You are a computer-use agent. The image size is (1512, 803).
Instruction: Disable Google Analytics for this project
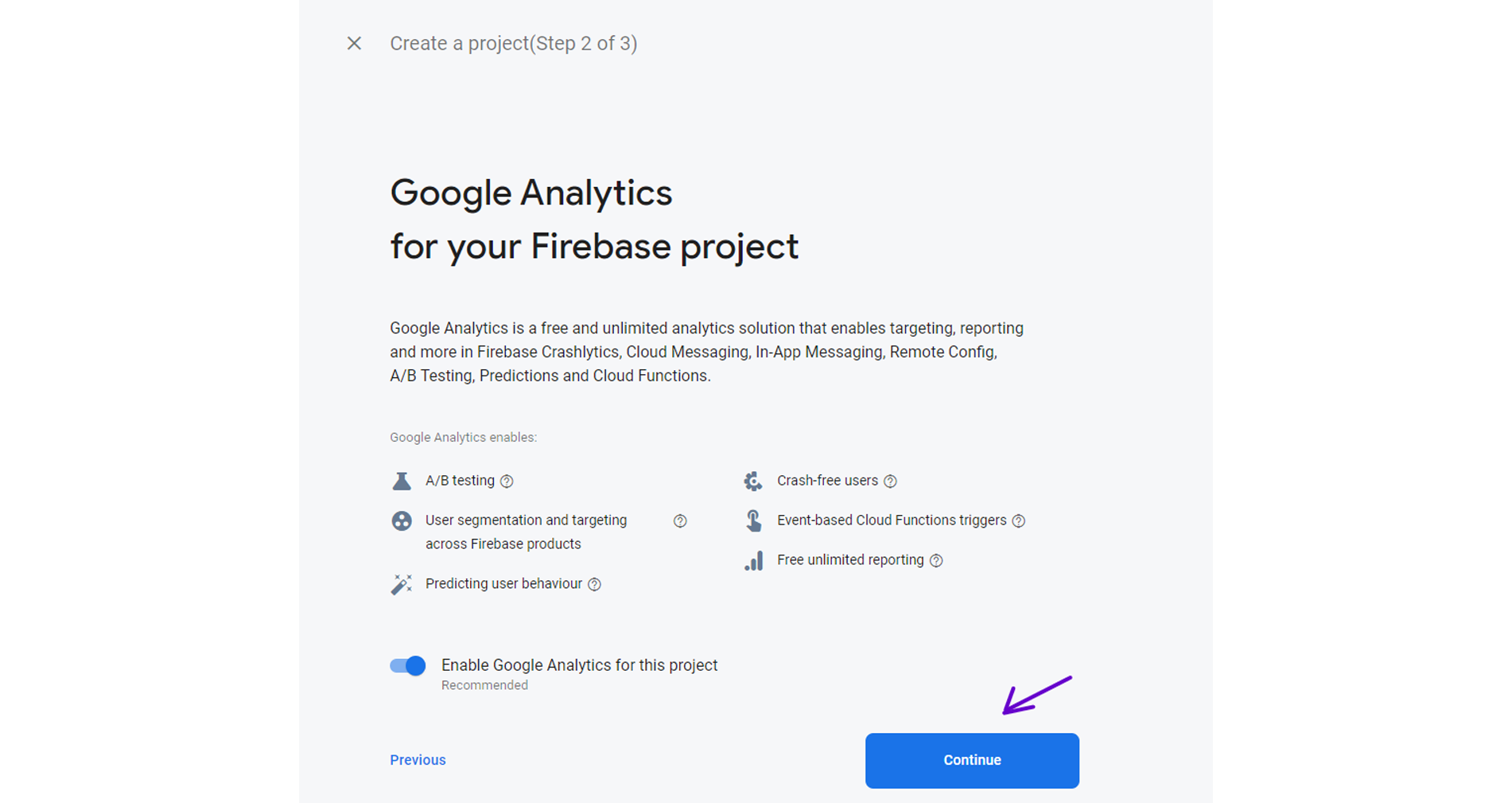(x=408, y=665)
